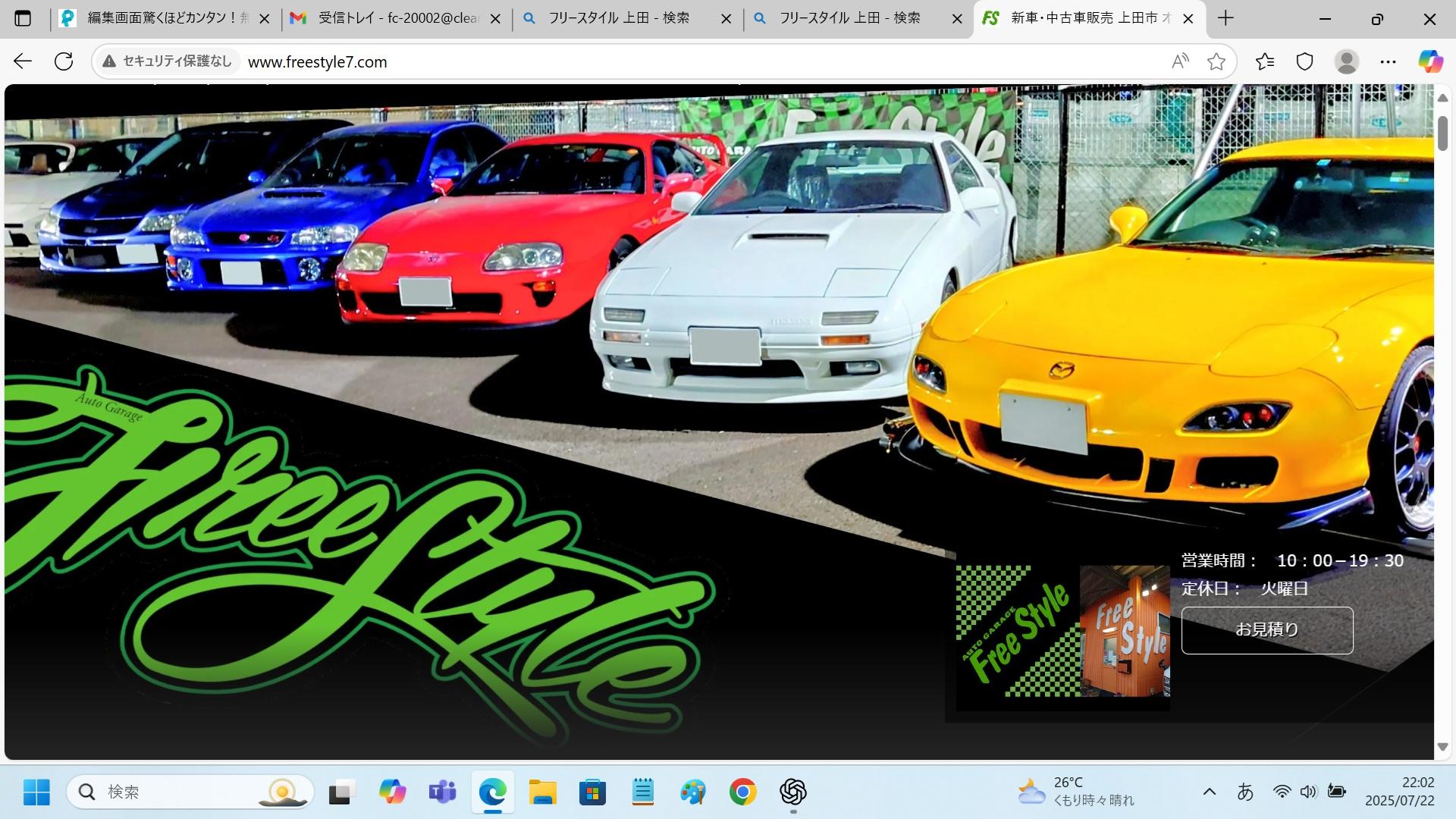Open a new tab with plus button
This screenshot has width=1456, height=819.
pos(1225,18)
